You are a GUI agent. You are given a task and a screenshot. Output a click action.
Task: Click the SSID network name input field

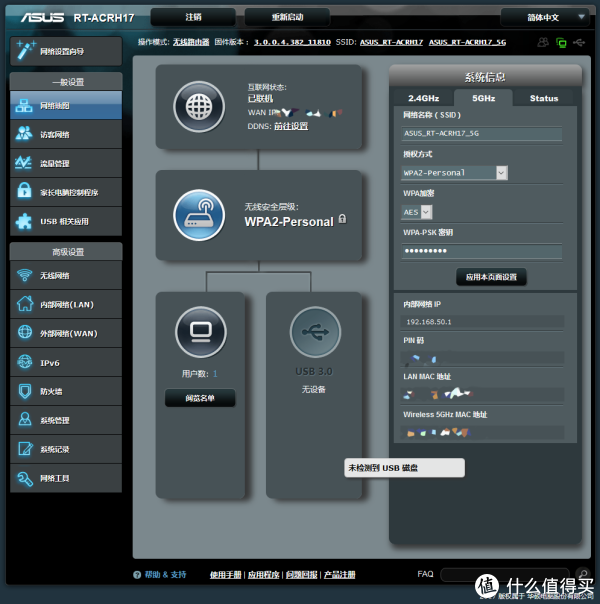(x=481, y=133)
